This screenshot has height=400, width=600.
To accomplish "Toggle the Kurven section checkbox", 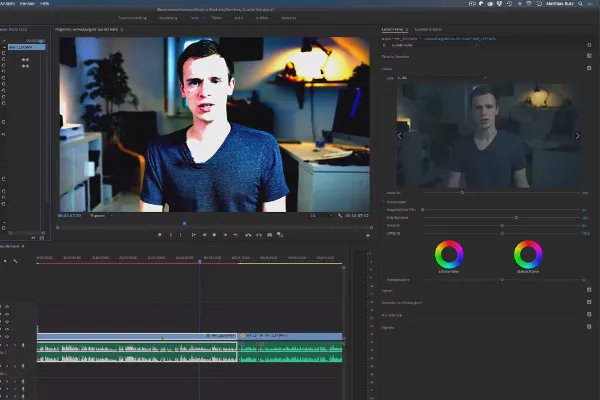I will click(x=589, y=290).
